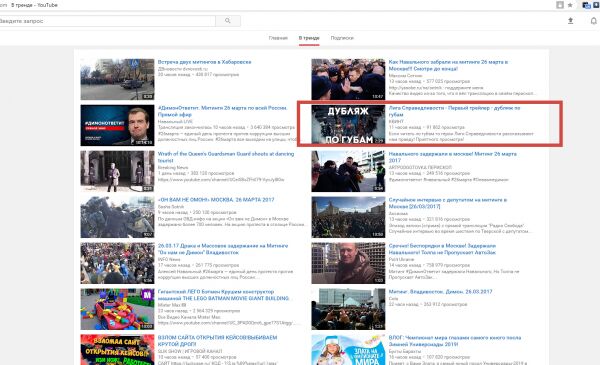Open the notifications bell
Viewport: 600px width, 365px height.
click(593, 21)
